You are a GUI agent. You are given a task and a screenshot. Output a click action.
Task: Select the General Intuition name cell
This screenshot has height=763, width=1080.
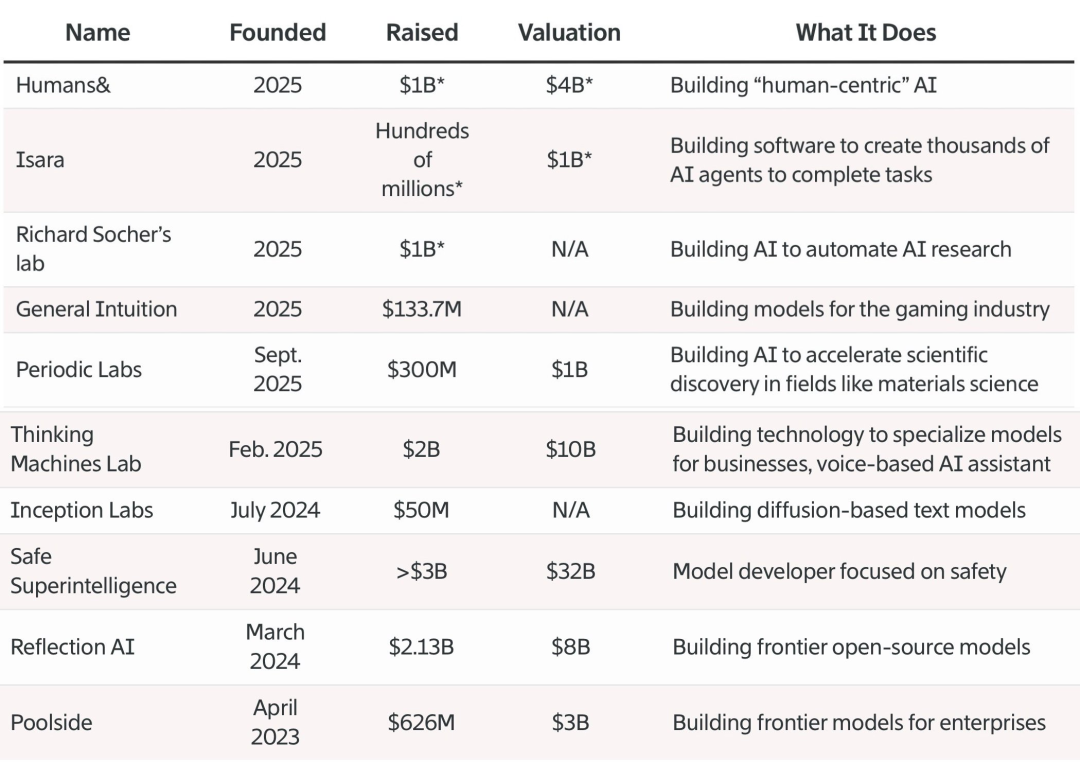pyautogui.click(x=96, y=310)
